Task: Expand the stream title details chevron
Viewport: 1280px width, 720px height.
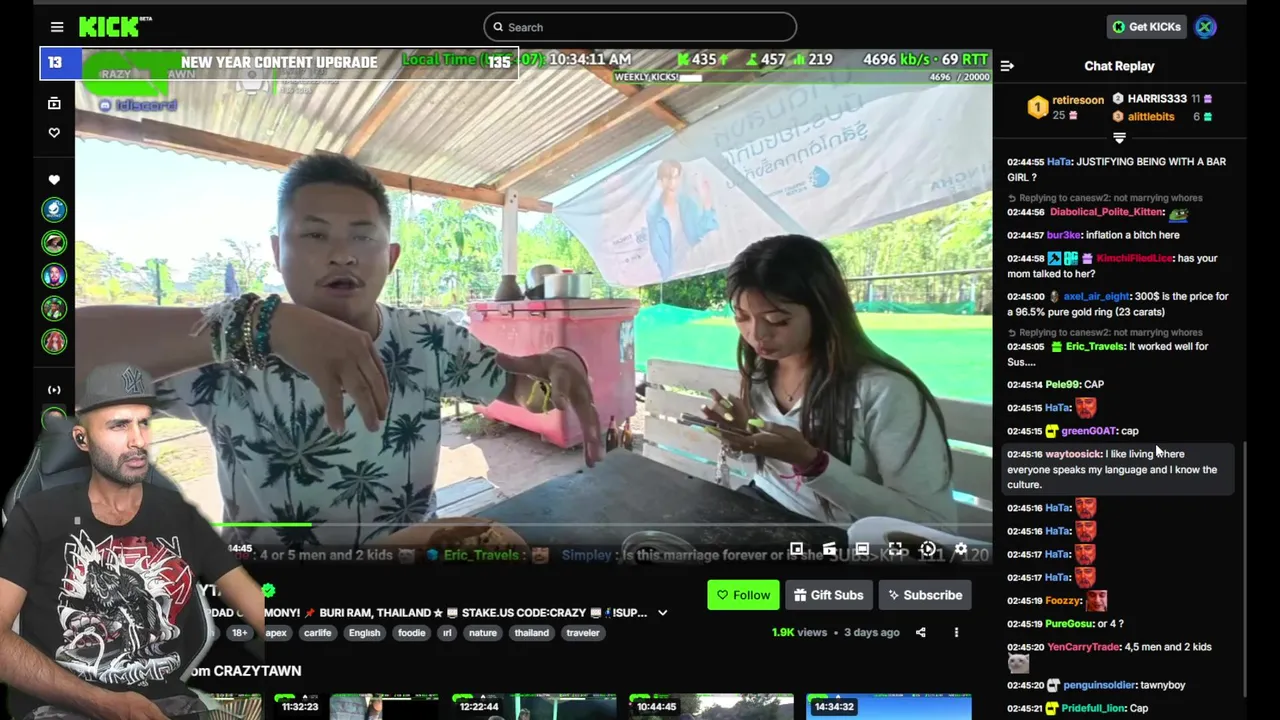Action: tap(662, 612)
